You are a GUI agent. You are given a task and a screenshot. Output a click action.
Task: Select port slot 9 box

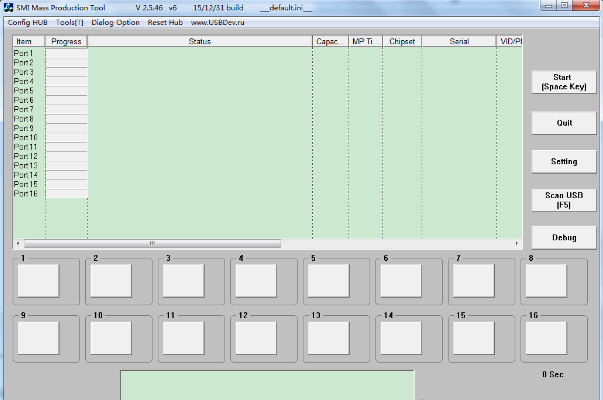tap(40, 338)
